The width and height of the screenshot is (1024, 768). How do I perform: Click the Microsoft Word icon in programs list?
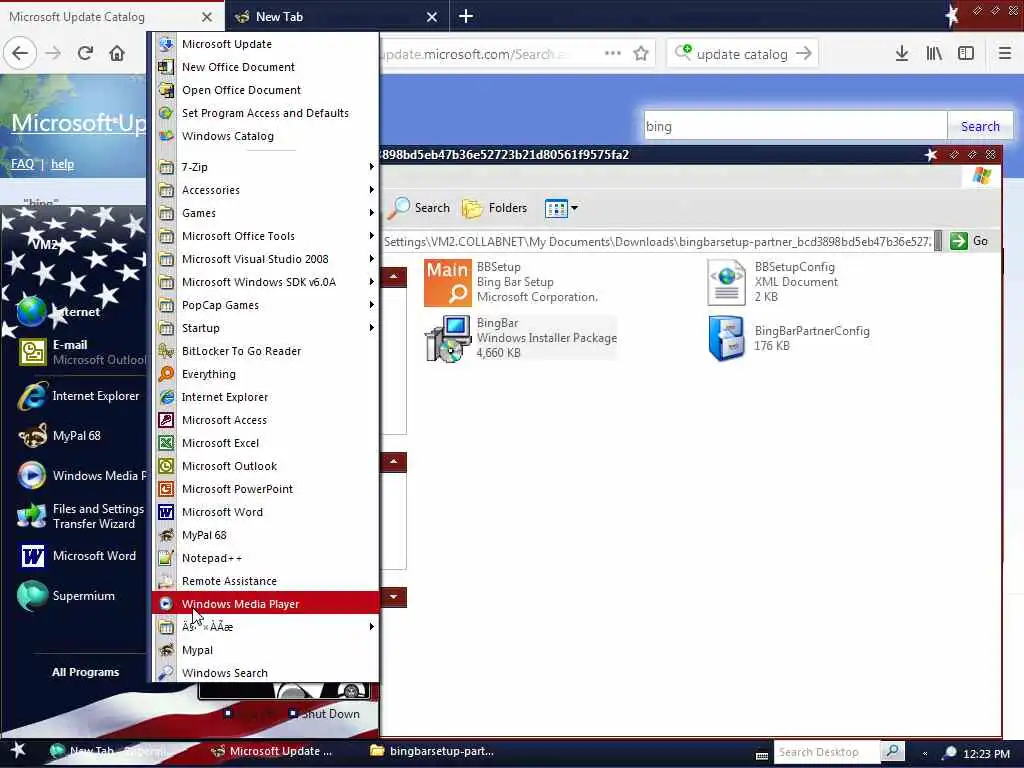(167, 512)
